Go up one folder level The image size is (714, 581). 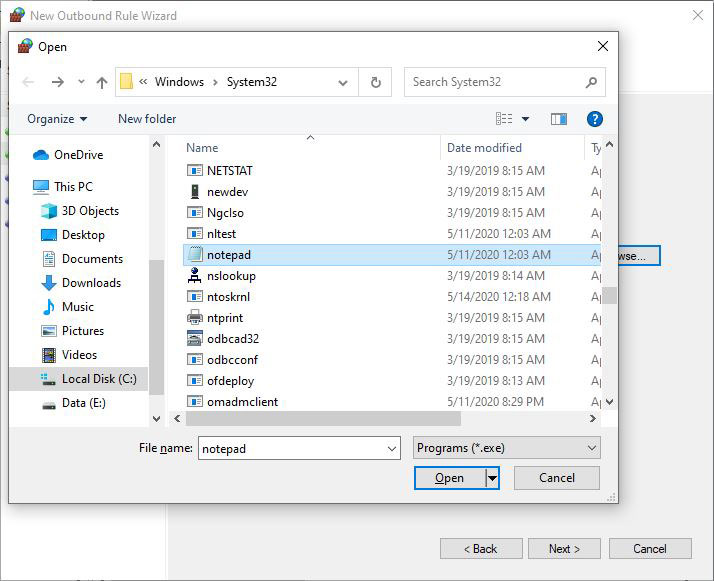click(102, 82)
